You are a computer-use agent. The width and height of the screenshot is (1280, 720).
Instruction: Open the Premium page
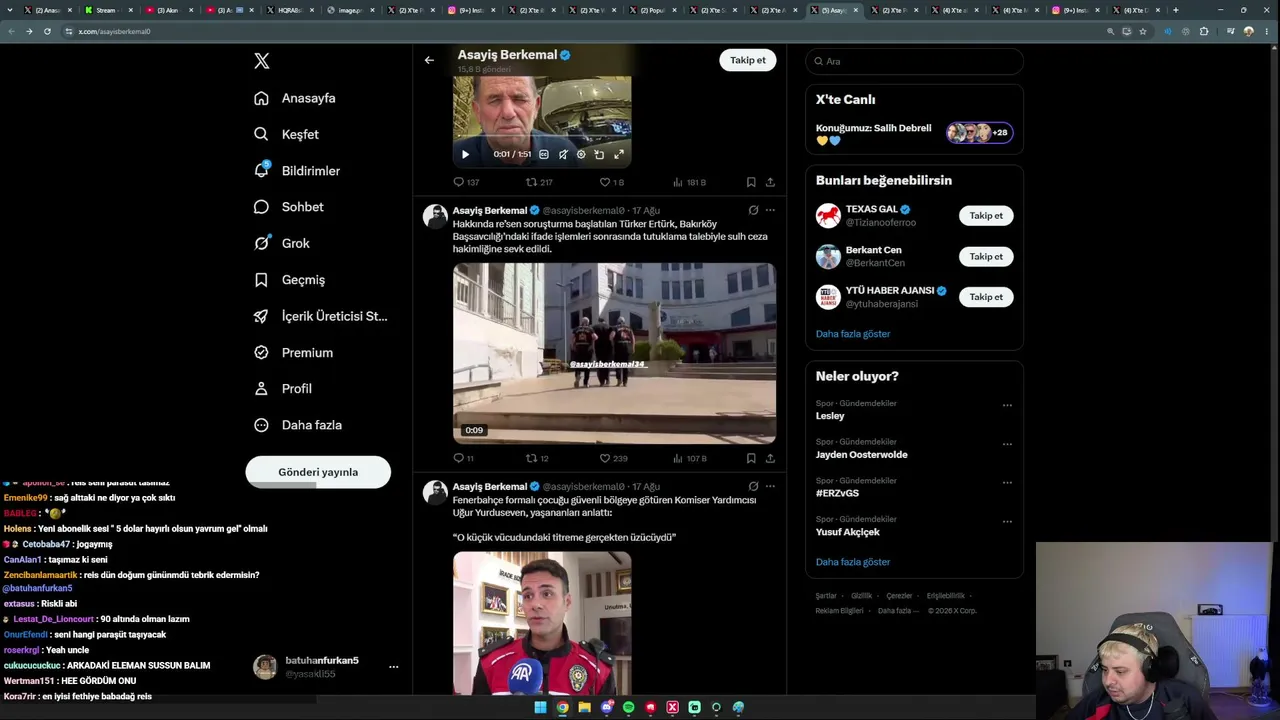point(294,352)
